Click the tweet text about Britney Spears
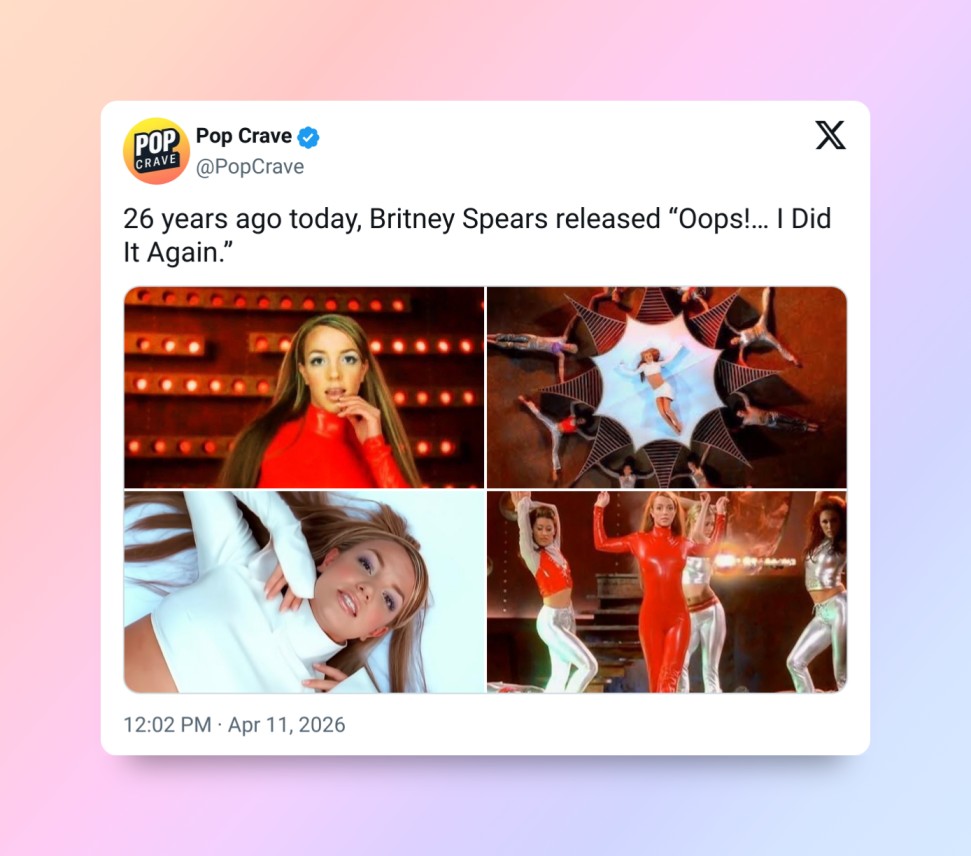 [477, 235]
